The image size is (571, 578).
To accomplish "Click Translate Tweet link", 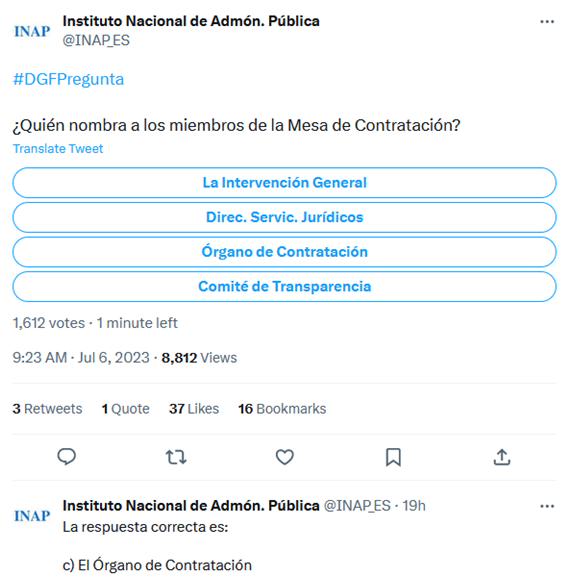I will click(58, 149).
